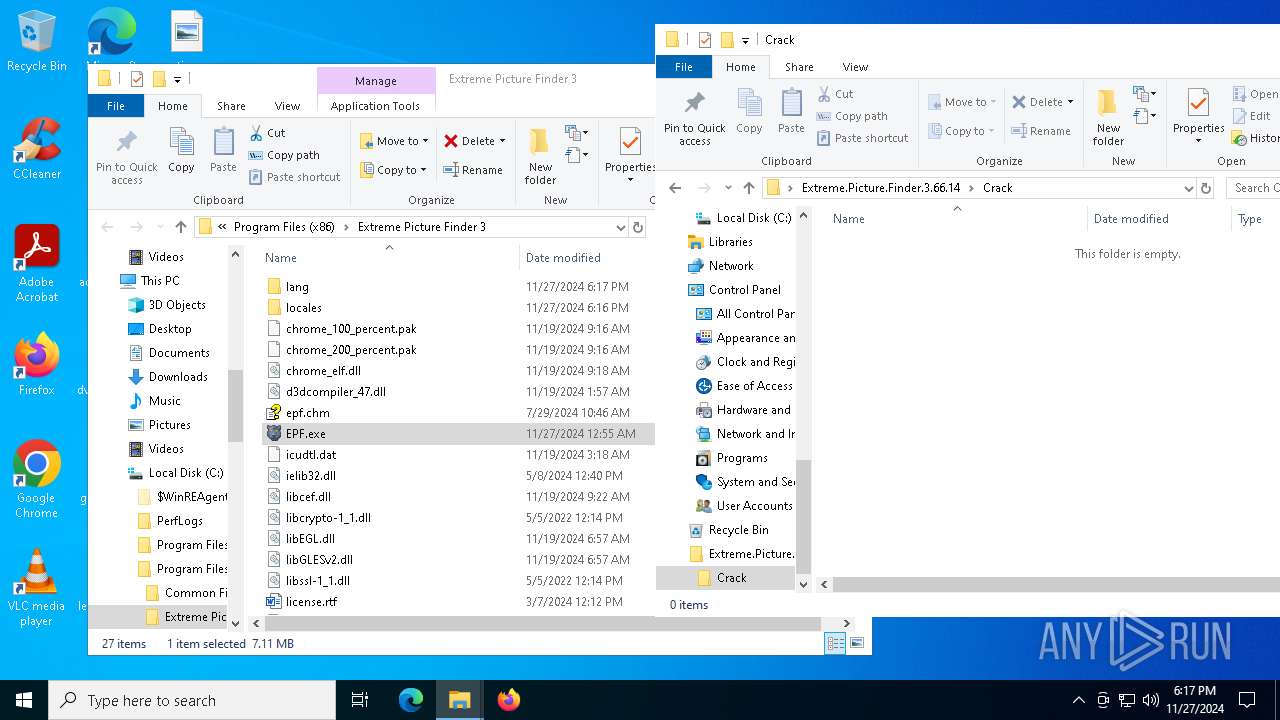Click Rename in Crack window ribbon

point(1041,131)
